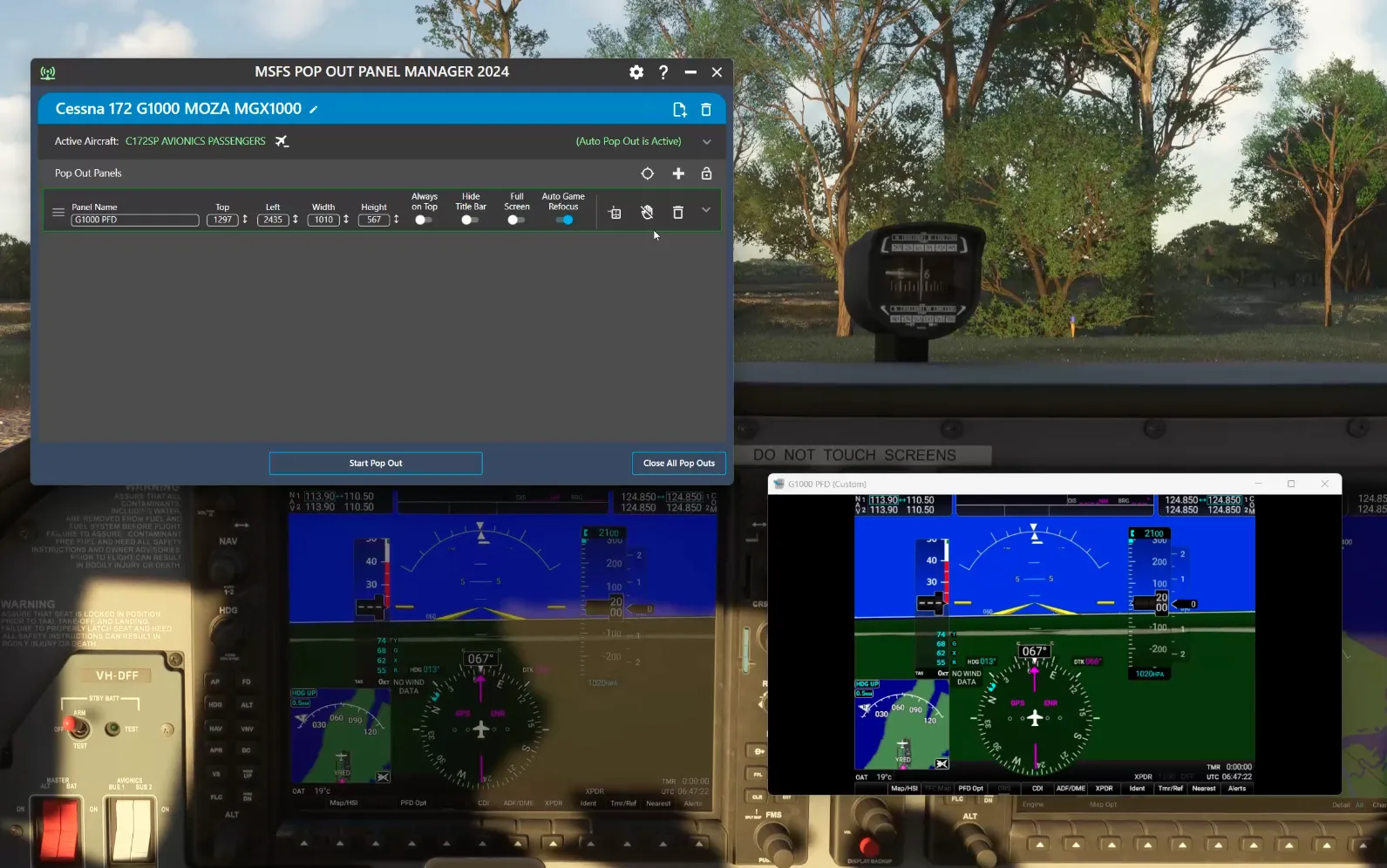The height and width of the screenshot is (868, 1387).
Task: Delete the G1000 PFD panel row
Action: pos(677,212)
